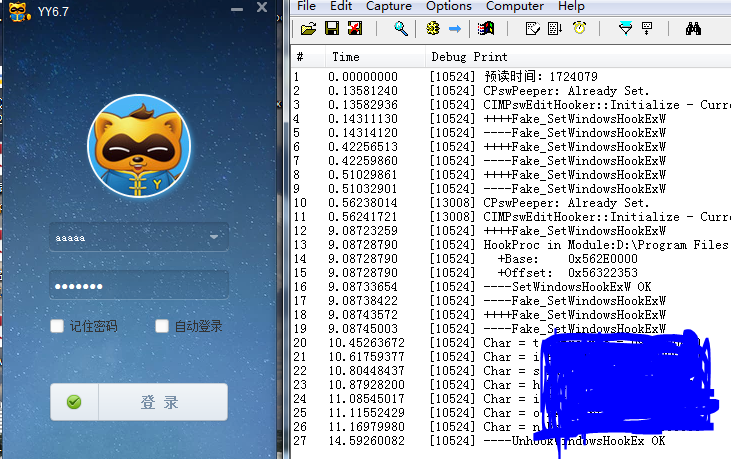The image size is (731, 459).
Task: Select row 8 with time 0.51029861
Action: [511, 175]
